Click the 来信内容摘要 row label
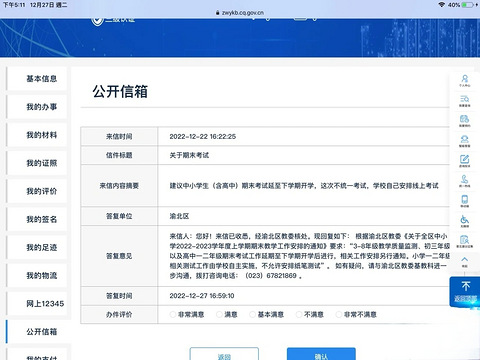 119,186
